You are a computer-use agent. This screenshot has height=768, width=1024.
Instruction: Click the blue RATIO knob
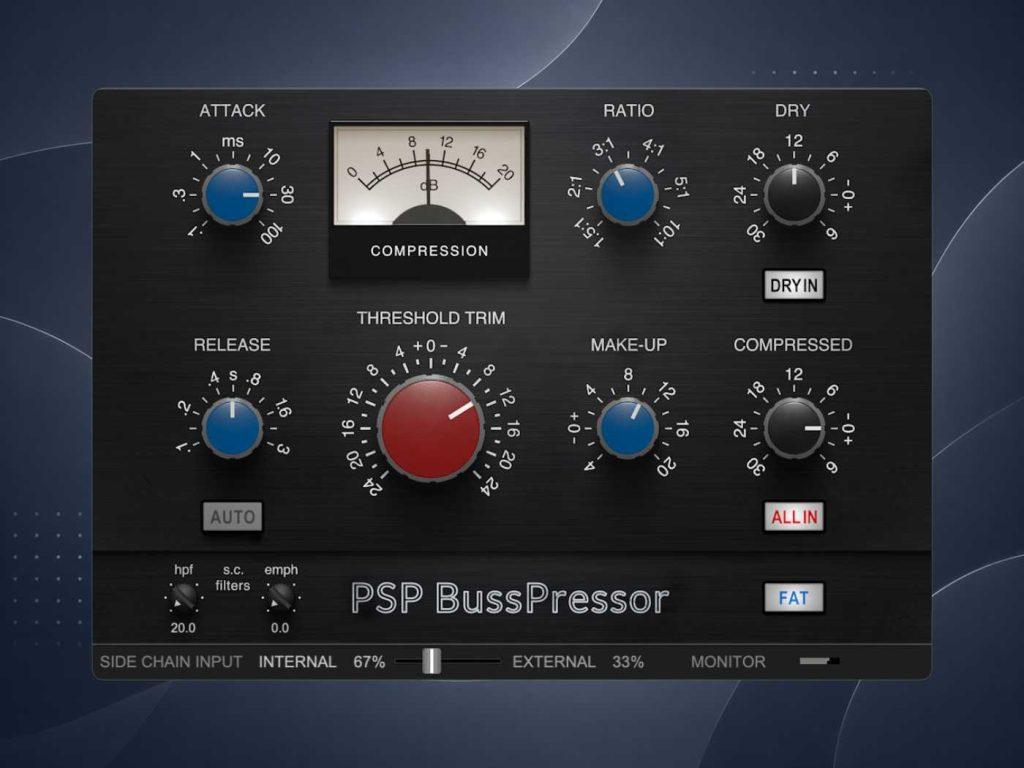point(628,195)
